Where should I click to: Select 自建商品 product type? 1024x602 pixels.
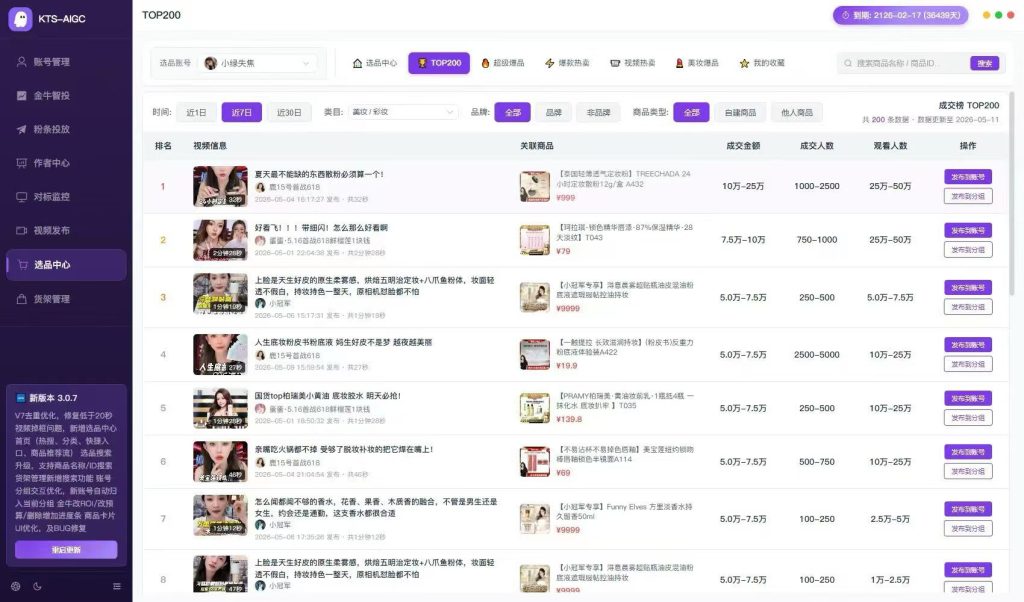point(740,112)
